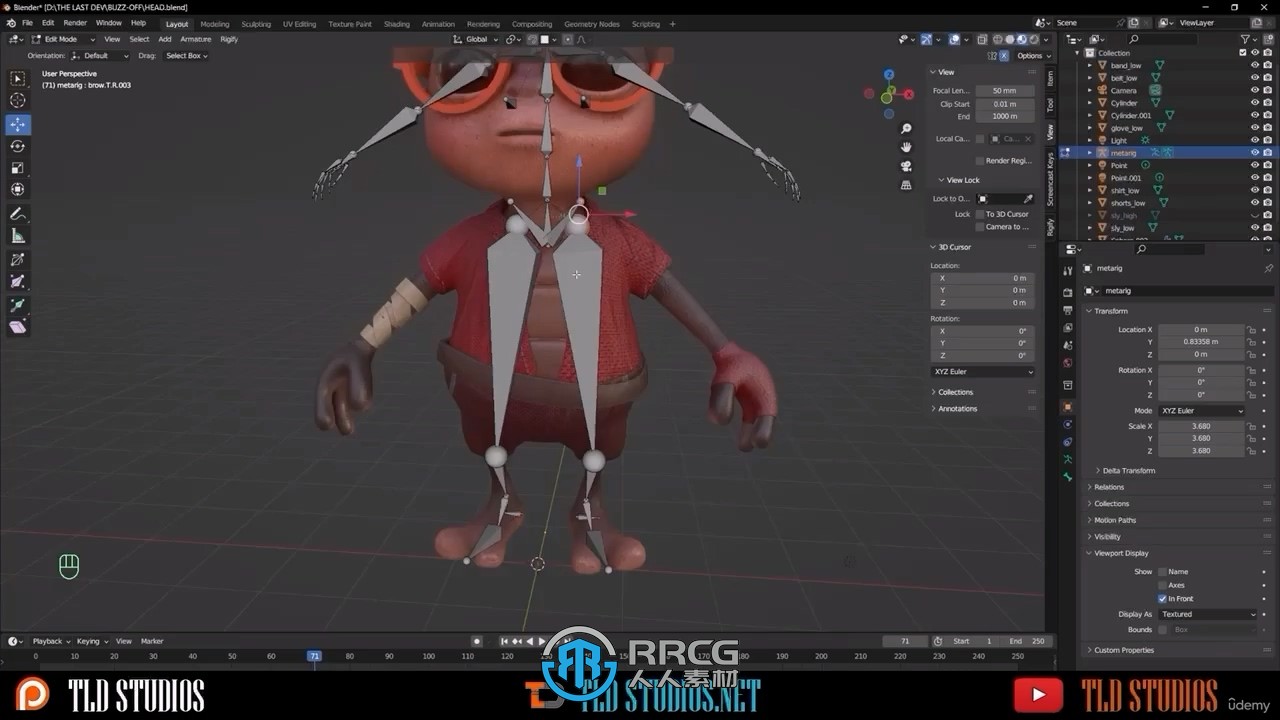Viewport: 1280px width, 720px height.
Task: Switch to the Sculpting workspace tab
Action: (x=256, y=24)
